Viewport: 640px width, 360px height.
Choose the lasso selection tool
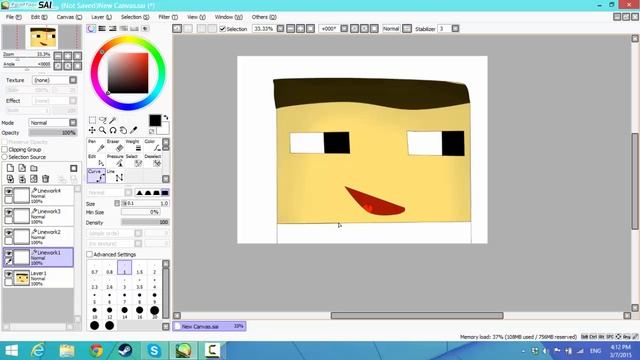point(102,120)
